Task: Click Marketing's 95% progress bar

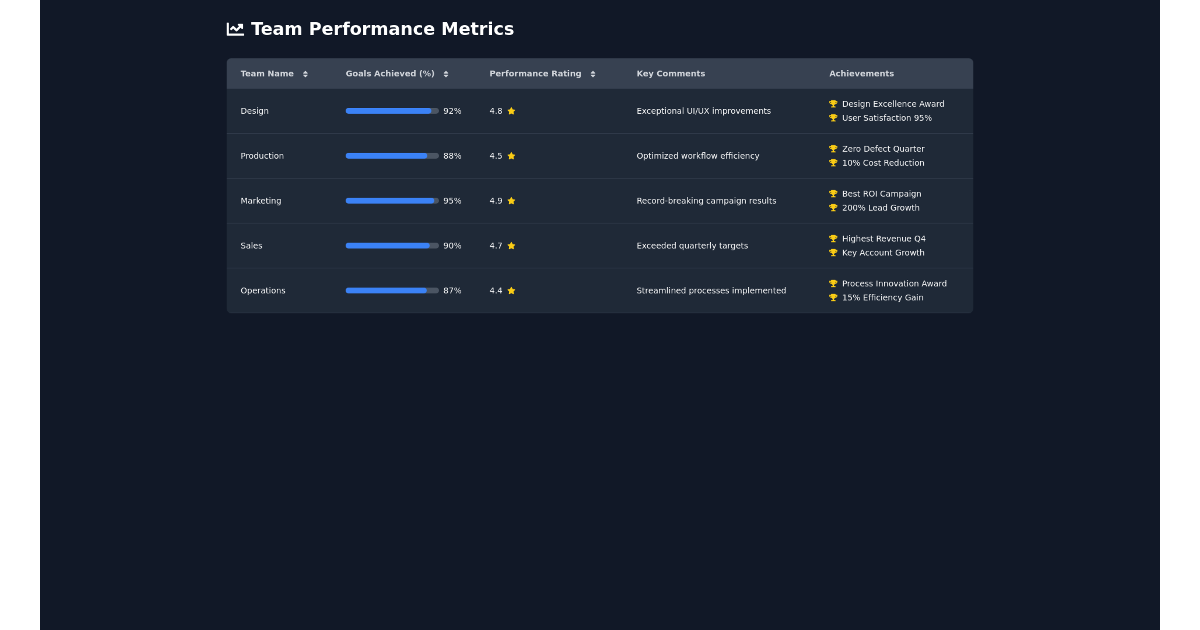Action: [389, 201]
